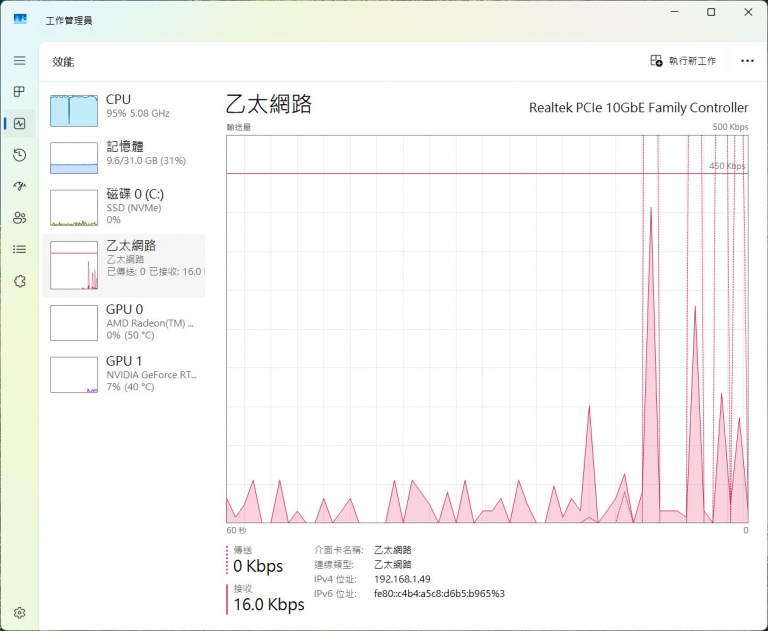The image size is (768, 631).
Task: Click the Ethernet throughput graph area
Action: click(487, 328)
